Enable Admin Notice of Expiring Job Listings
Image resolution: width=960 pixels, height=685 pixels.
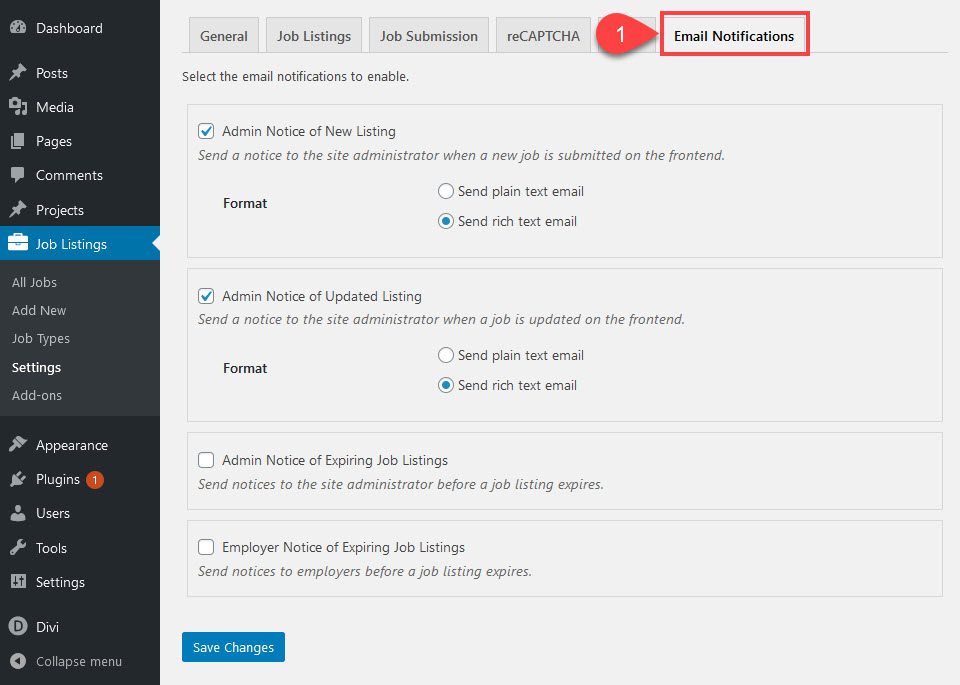(x=206, y=460)
